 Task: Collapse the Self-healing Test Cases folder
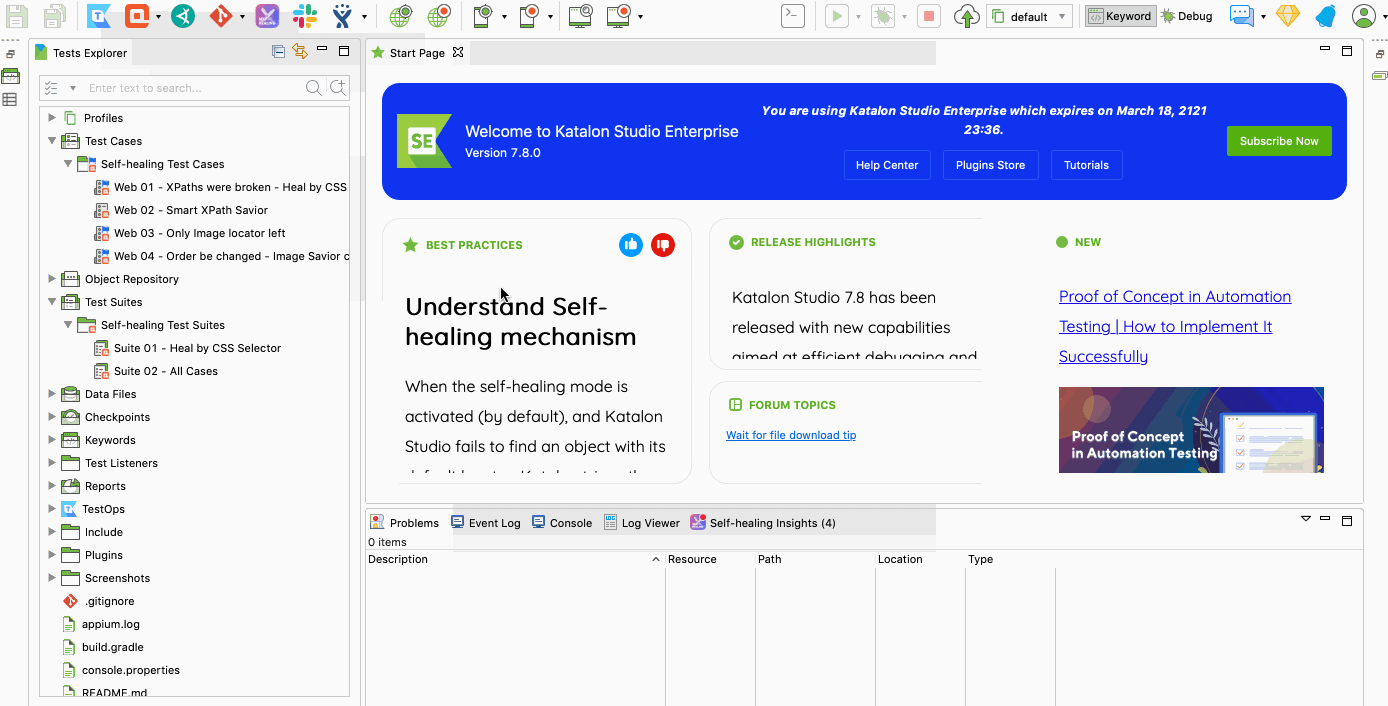(68, 163)
